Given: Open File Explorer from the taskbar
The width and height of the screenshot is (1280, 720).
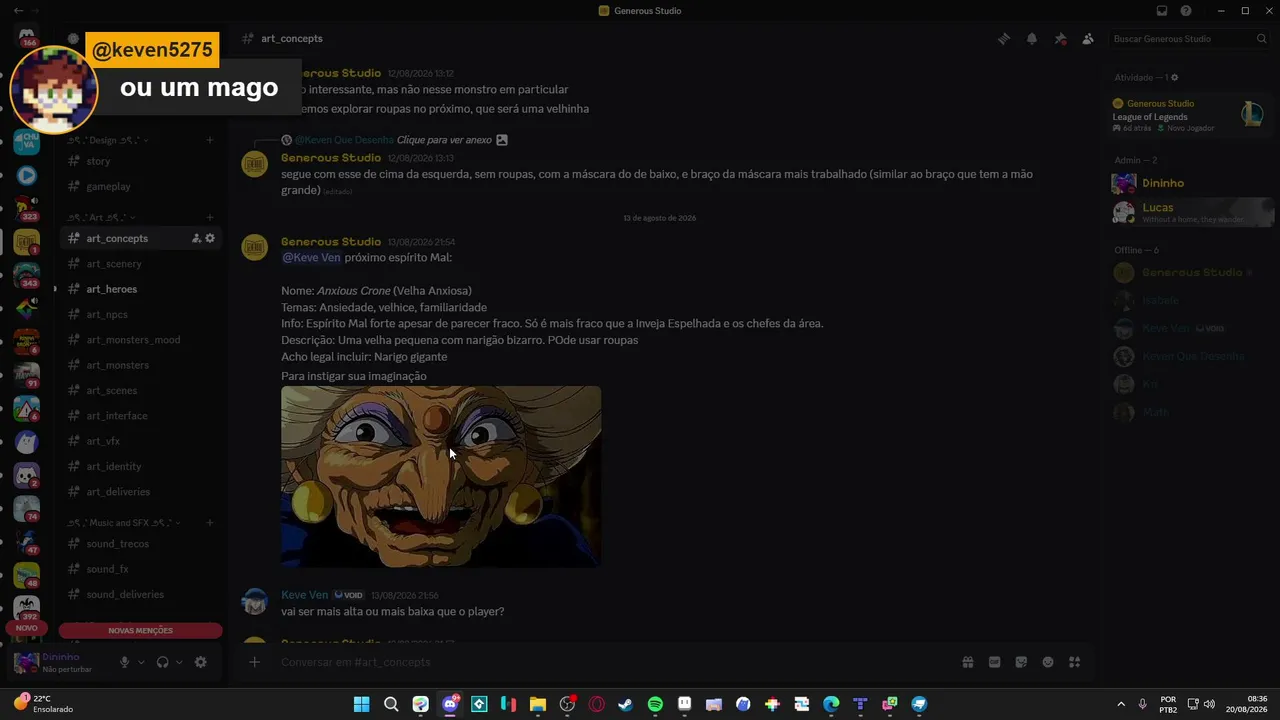Looking at the screenshot, I should click(537, 704).
